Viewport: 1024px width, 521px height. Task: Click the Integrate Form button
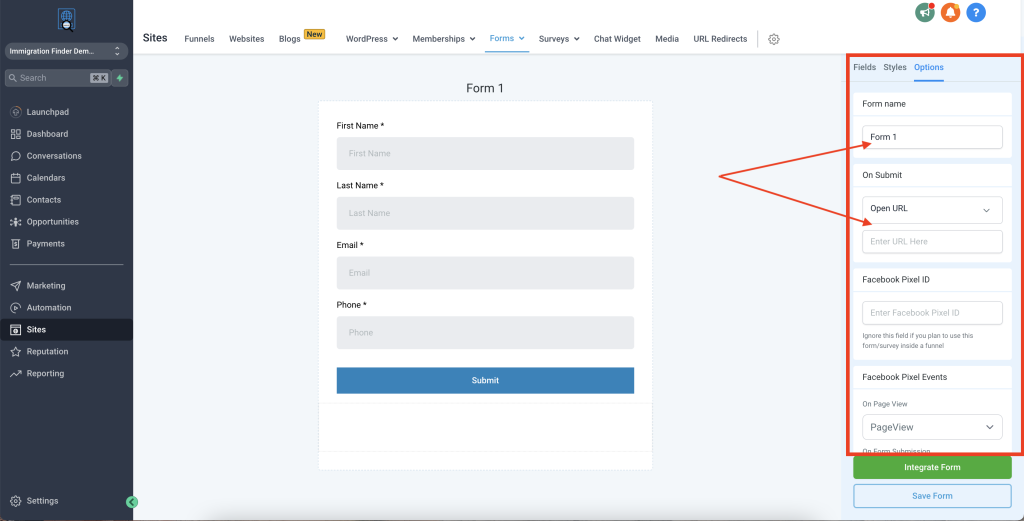tap(932, 468)
